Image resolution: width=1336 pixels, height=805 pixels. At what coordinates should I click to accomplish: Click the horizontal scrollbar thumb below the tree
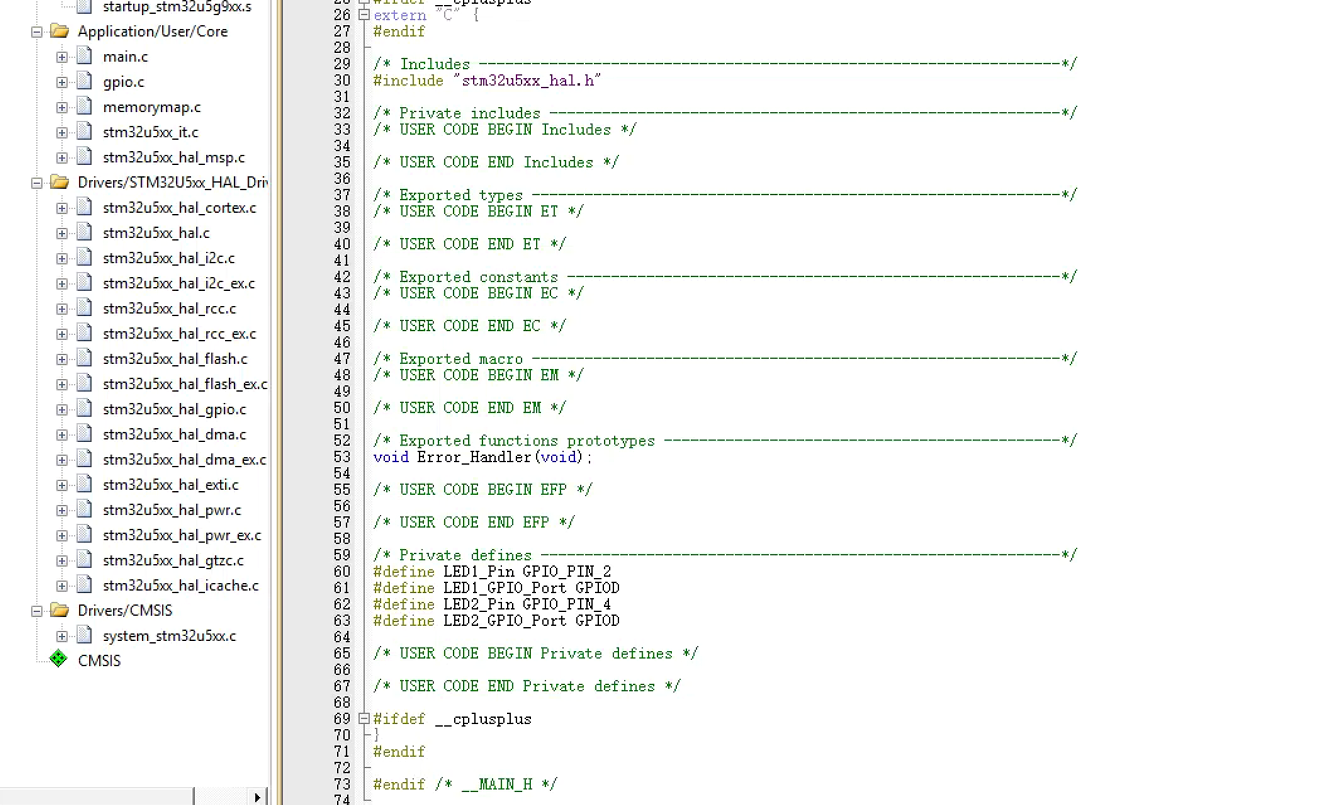point(95,796)
